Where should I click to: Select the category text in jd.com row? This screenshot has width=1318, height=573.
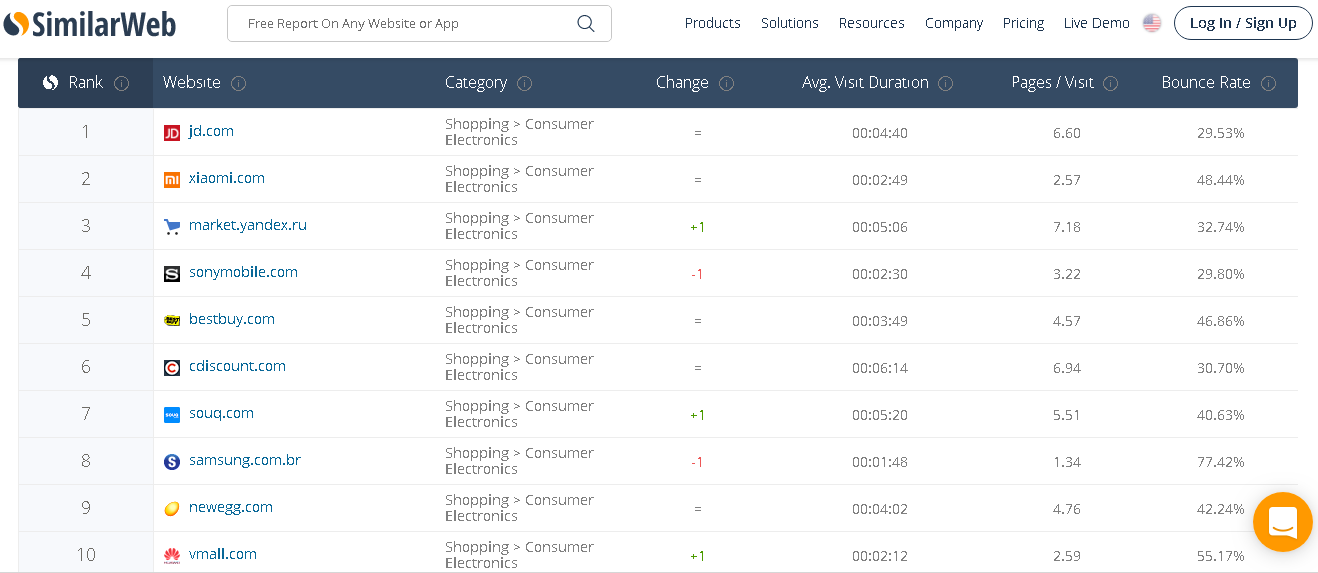(519, 132)
